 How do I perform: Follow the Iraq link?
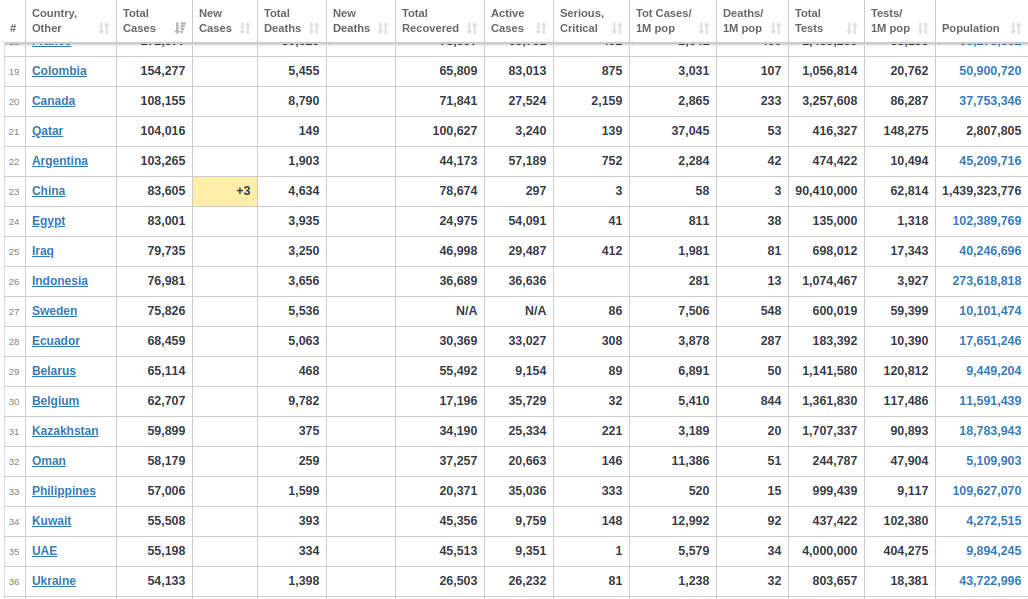pos(43,251)
